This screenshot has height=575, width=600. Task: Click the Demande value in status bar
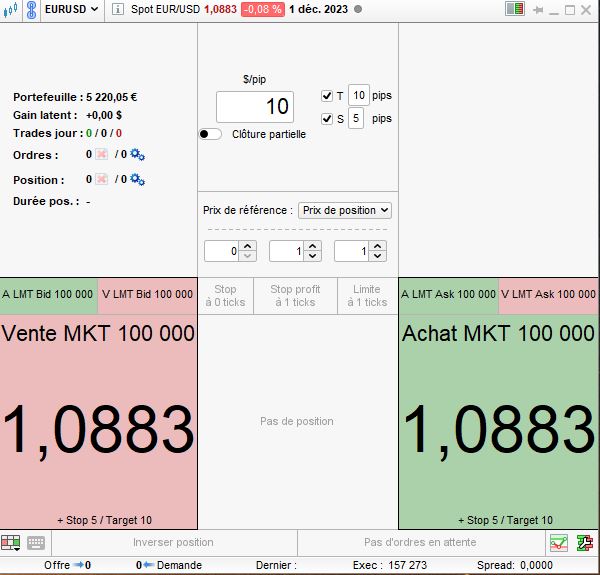[139, 565]
